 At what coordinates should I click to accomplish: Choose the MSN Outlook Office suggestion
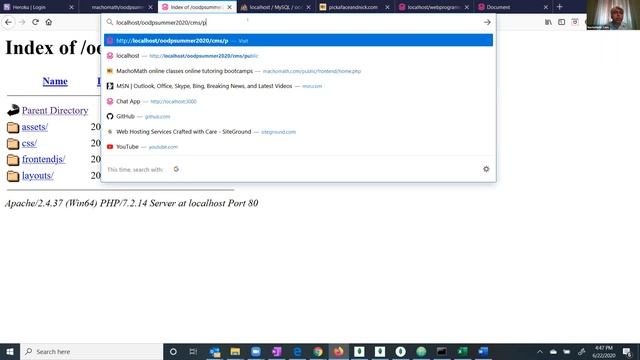(x=298, y=86)
